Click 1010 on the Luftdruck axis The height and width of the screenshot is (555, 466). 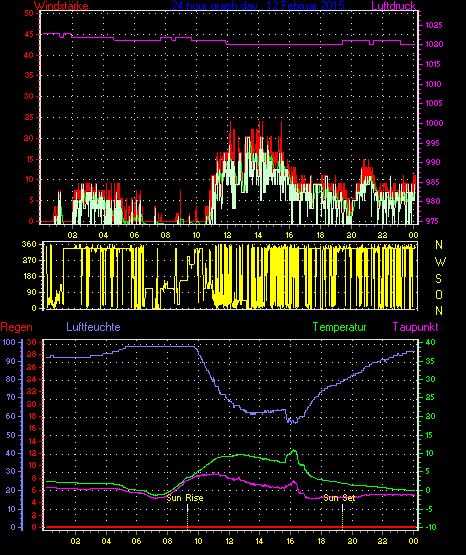point(434,84)
